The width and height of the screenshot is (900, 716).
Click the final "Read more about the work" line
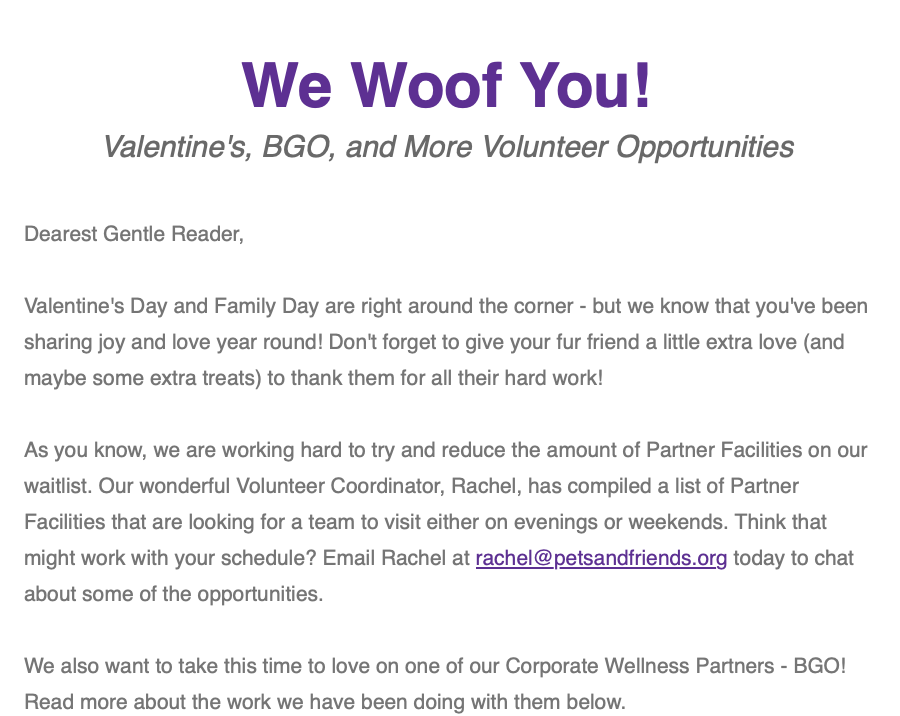324,702
